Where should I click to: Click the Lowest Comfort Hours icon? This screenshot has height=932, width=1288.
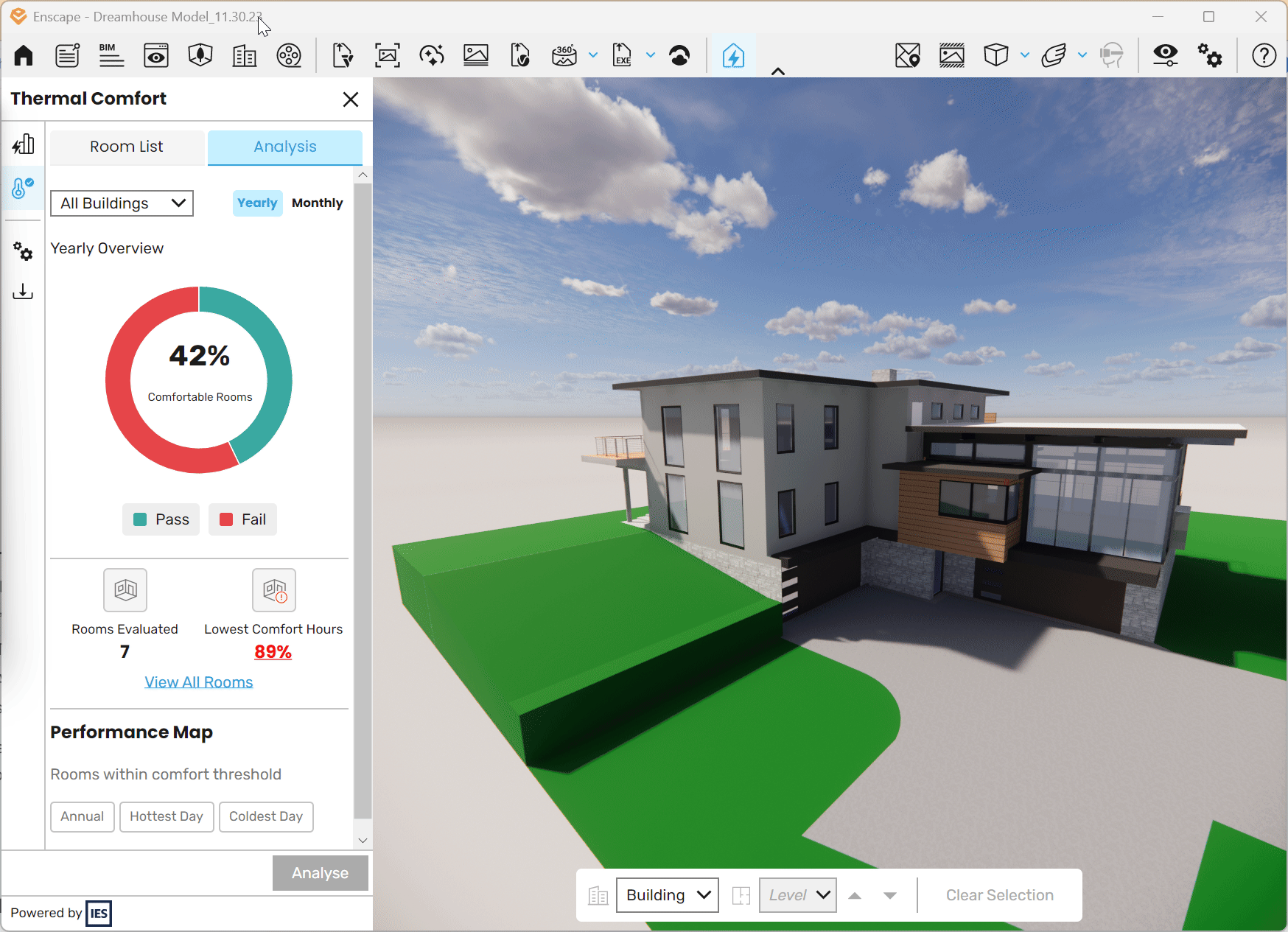[x=274, y=590]
